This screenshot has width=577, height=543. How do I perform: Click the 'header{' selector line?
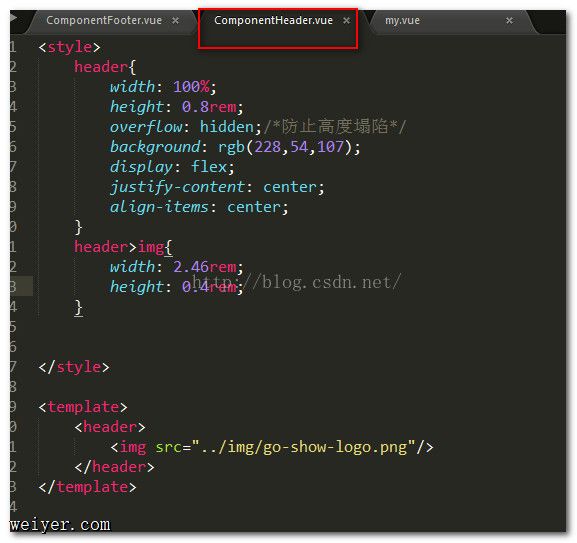[x=105, y=67]
